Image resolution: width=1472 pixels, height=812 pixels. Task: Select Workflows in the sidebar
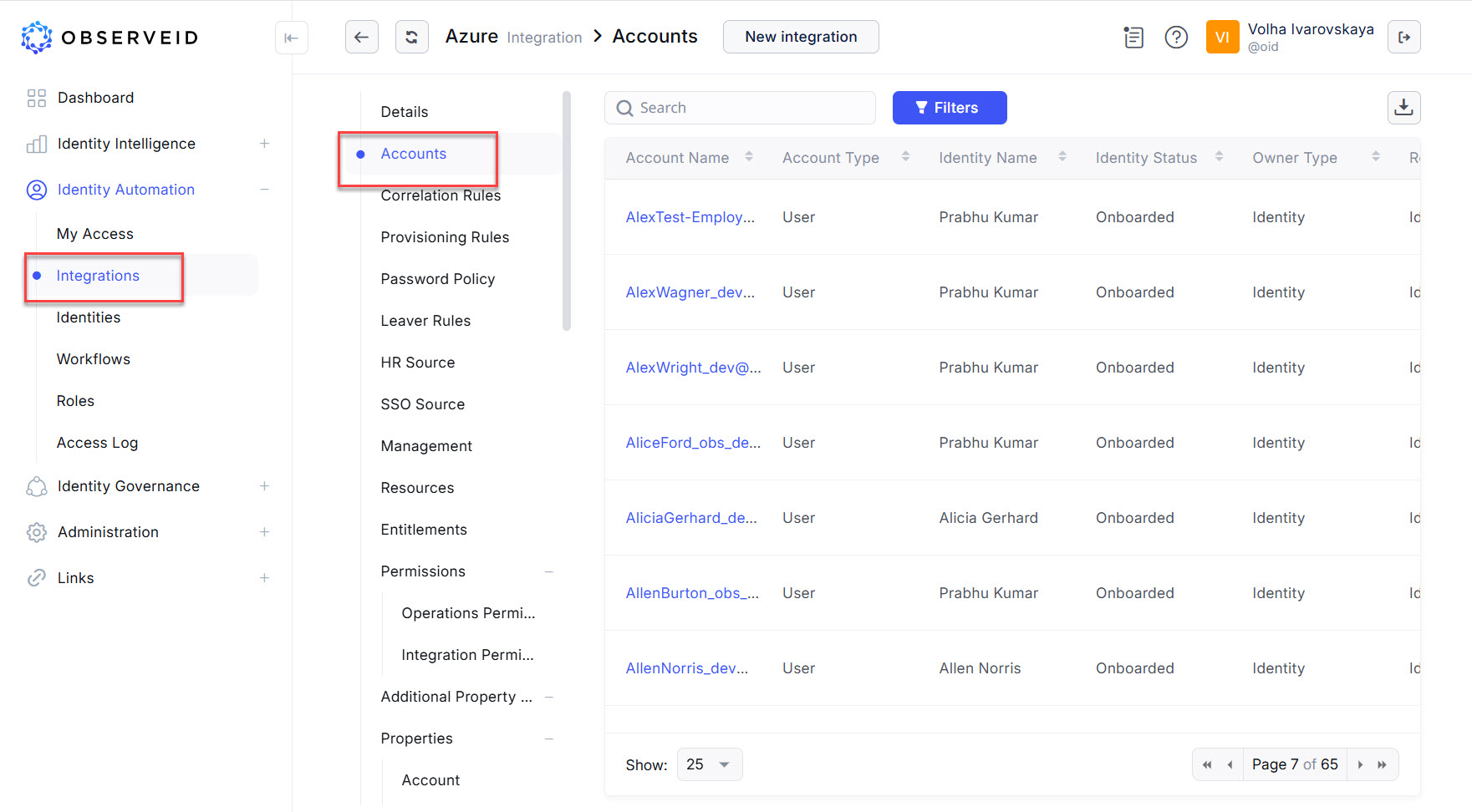click(x=93, y=358)
